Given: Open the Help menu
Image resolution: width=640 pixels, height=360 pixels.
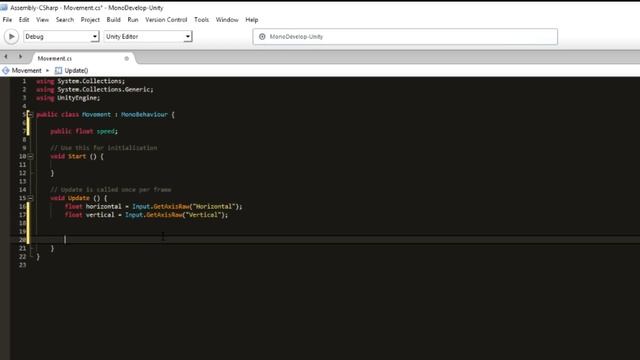Looking at the screenshot, I should 252,20.
